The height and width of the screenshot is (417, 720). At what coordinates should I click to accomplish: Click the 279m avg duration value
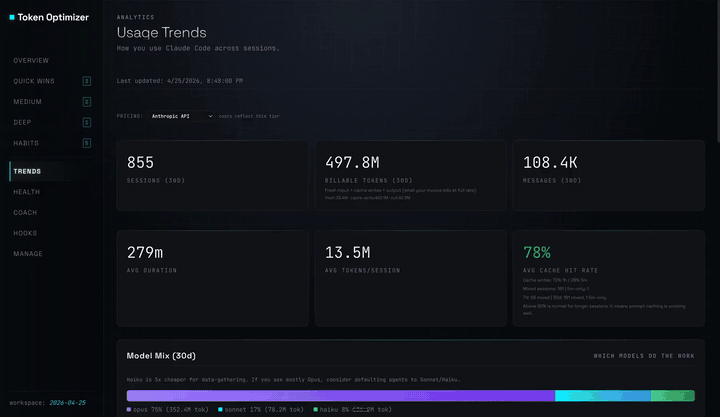pos(145,253)
